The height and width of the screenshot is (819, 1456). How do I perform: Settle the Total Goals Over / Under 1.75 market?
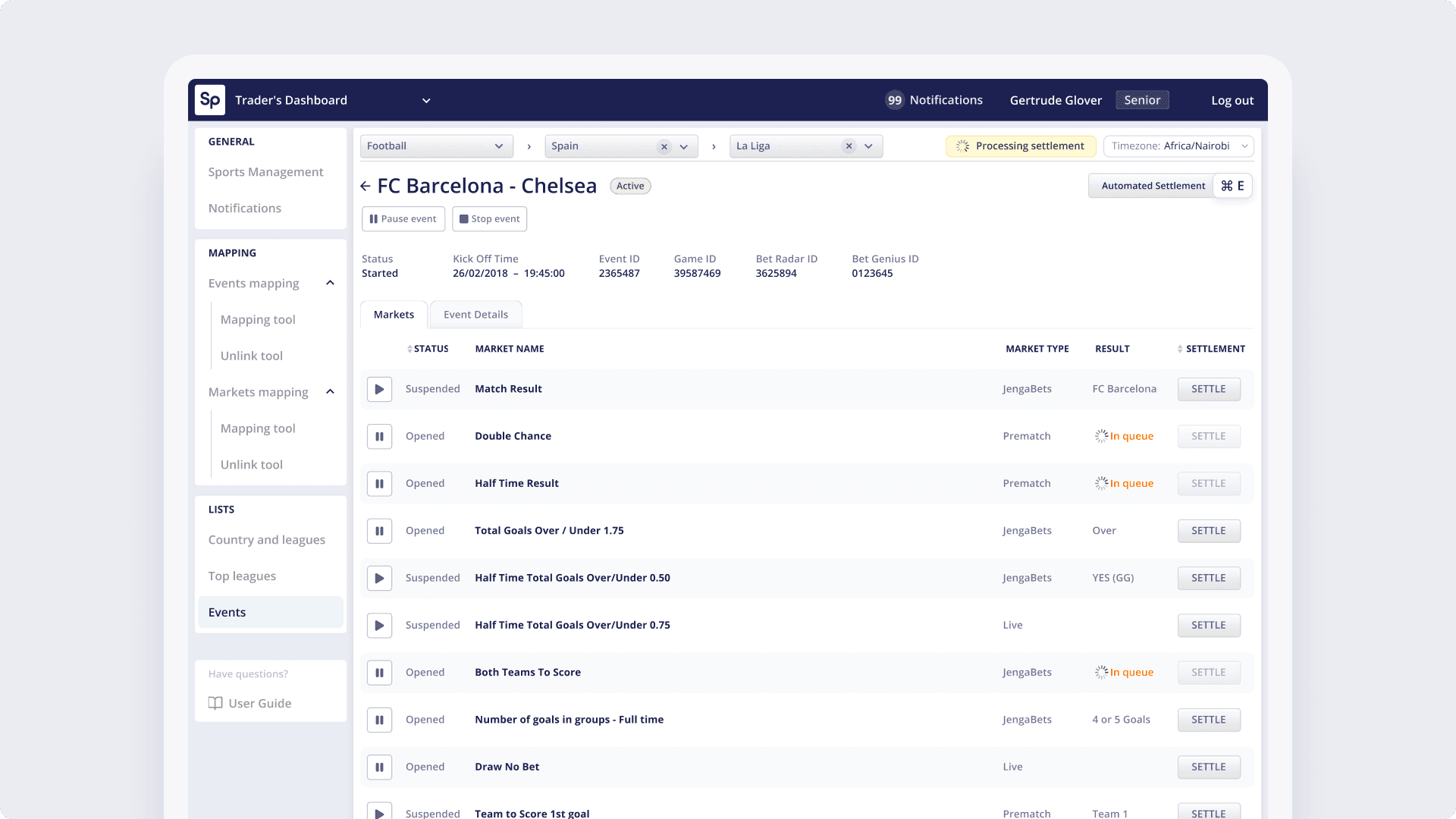coord(1208,531)
